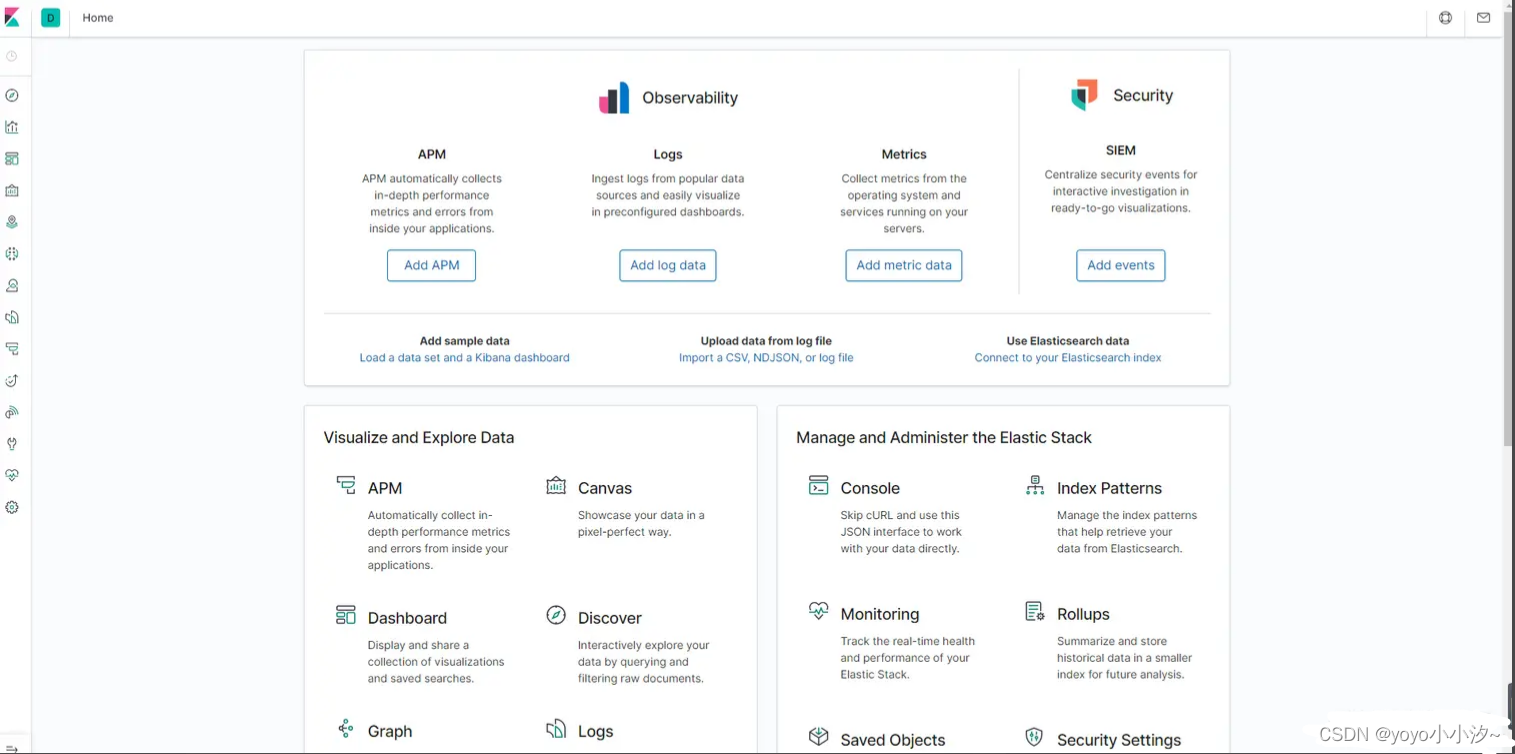
Task: Click the Observability logo icon
Action: 614,98
